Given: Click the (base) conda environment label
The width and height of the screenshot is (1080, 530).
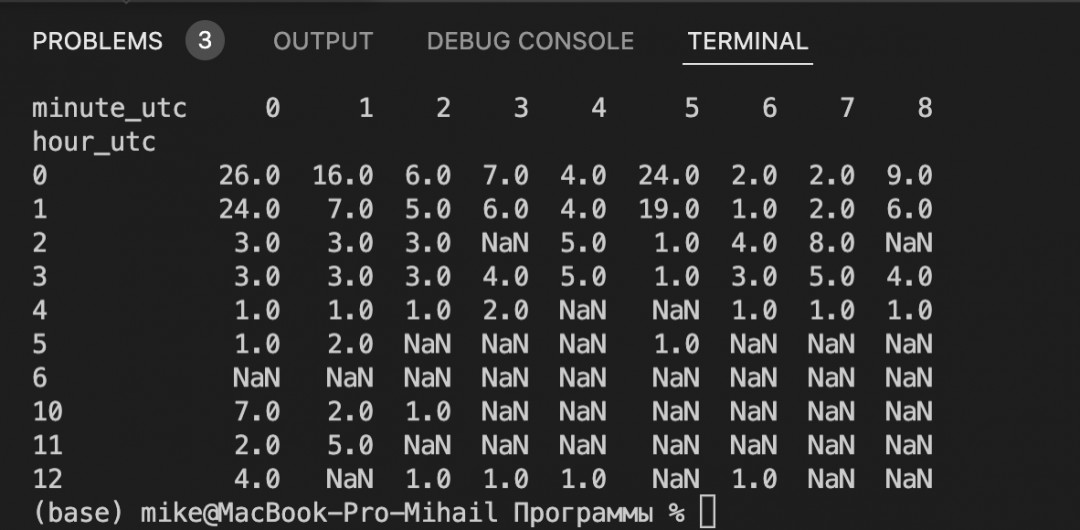Looking at the screenshot, I should (78, 513).
